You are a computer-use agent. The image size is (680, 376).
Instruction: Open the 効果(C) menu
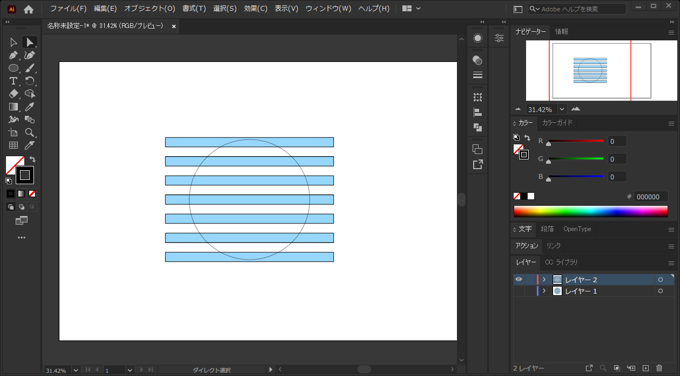(255, 9)
